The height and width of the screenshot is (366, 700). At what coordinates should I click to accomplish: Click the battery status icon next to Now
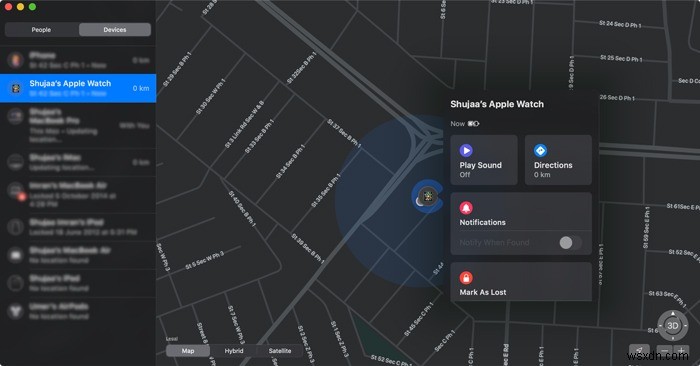(473, 124)
